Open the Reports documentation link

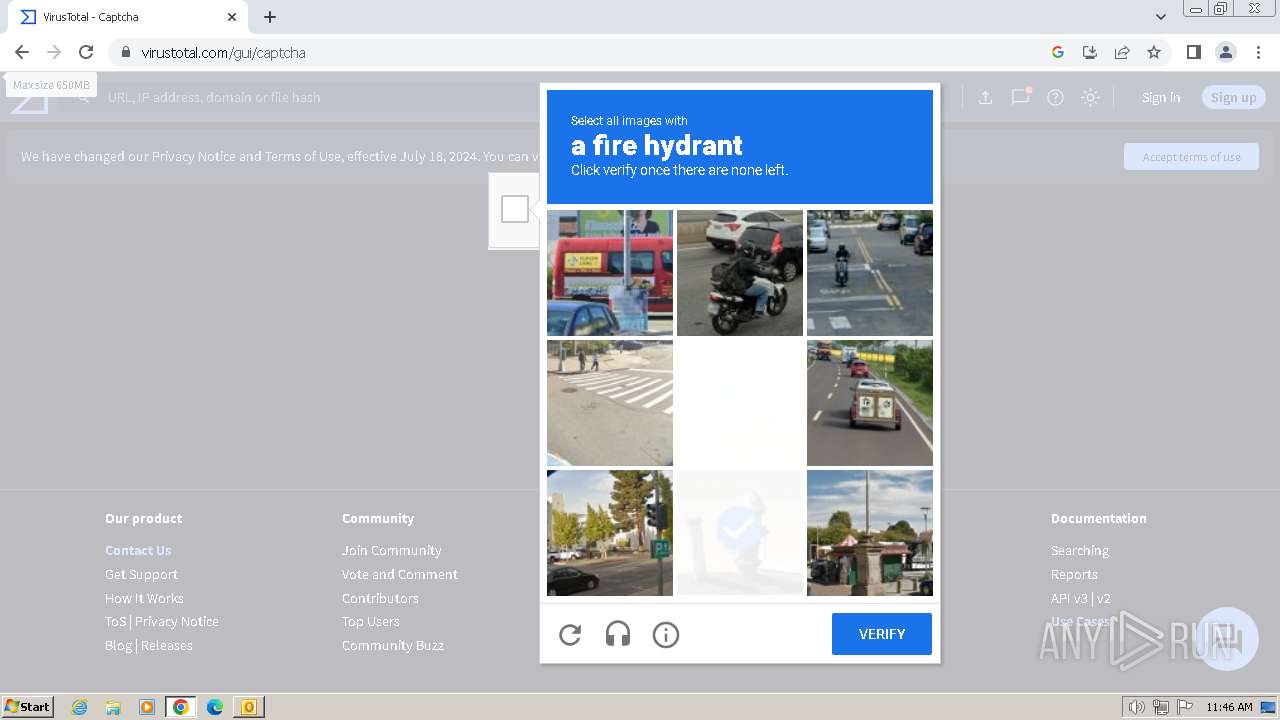pos(1074,574)
